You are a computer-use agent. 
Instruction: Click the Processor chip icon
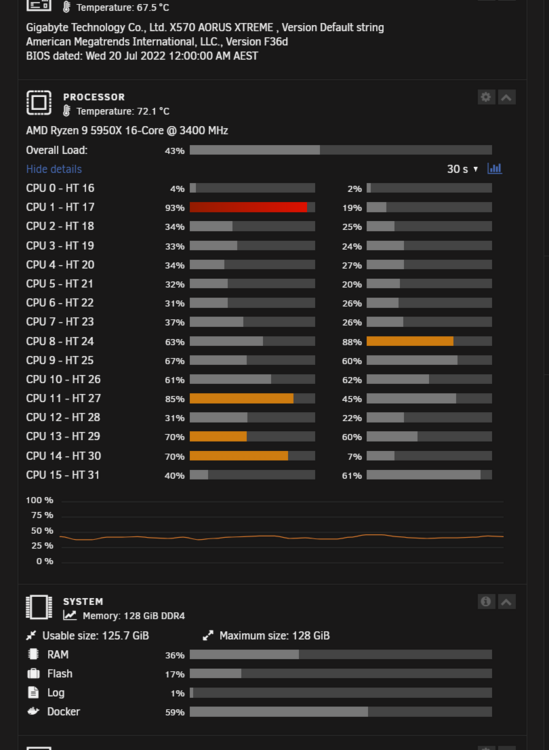[x=39, y=102]
